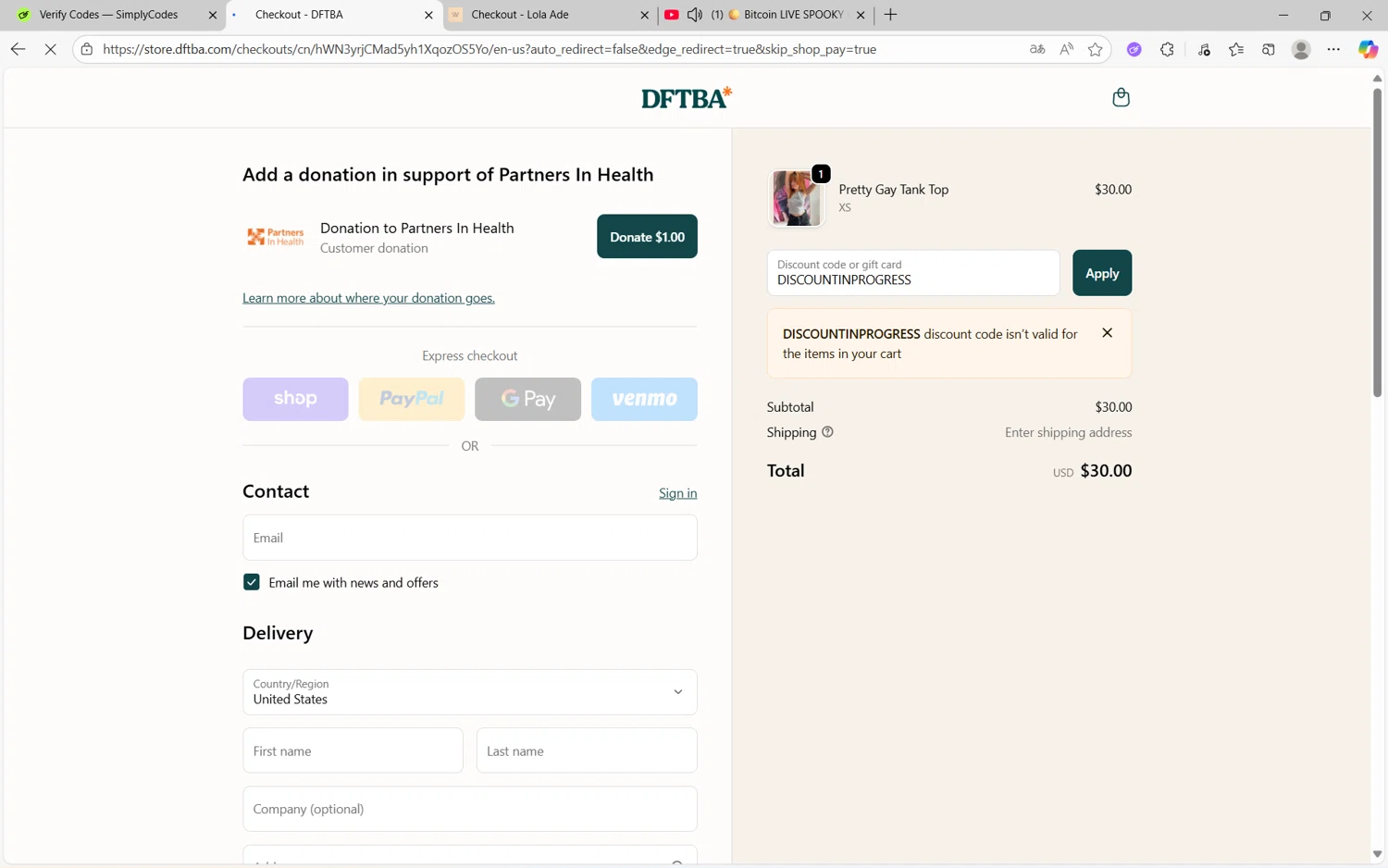The image size is (1388, 868).
Task: Click the DFTBA logo
Action: 687,98
